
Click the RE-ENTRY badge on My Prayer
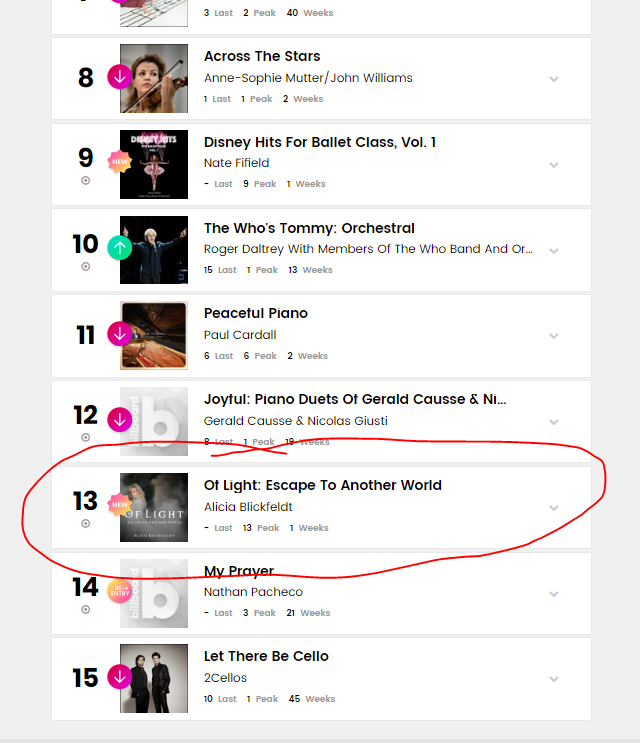pyautogui.click(x=119, y=591)
